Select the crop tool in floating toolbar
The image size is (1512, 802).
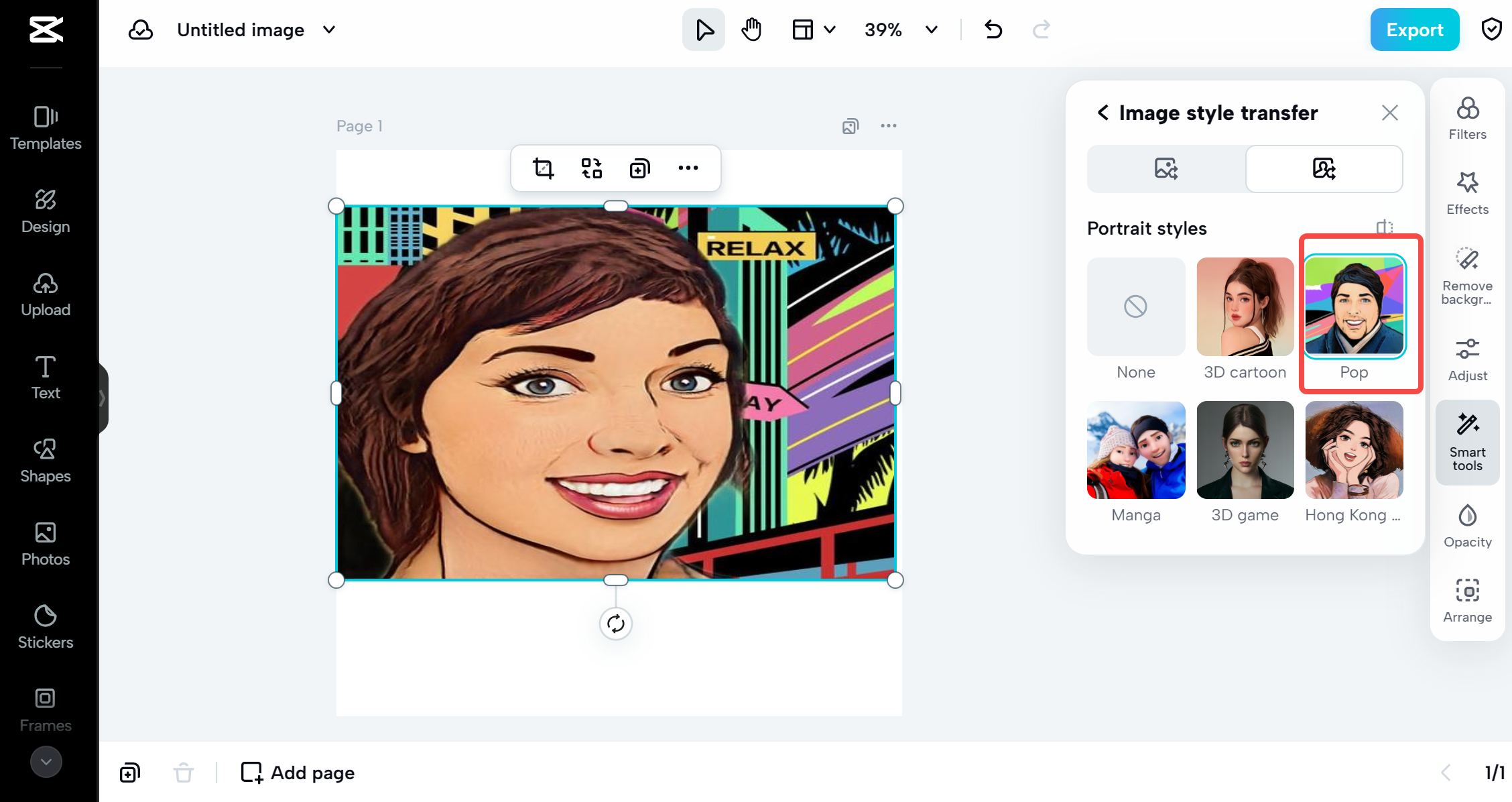(x=543, y=168)
